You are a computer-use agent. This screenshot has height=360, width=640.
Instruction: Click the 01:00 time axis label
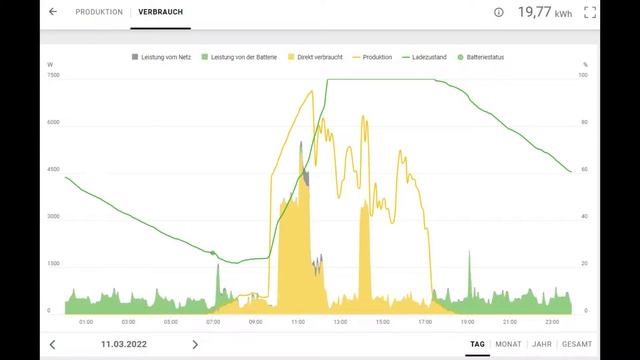86,322
